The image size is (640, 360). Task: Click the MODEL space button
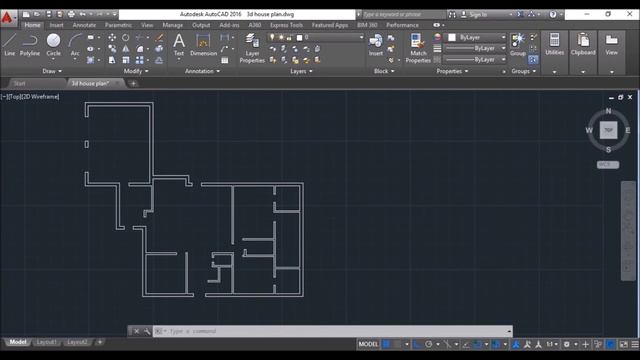coord(368,344)
